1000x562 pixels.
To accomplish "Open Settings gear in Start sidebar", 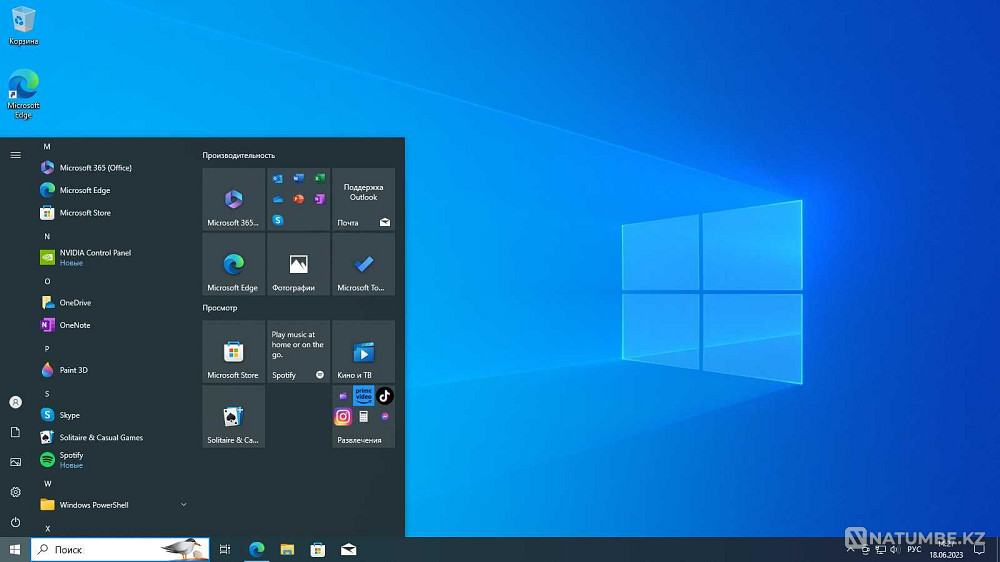I will pos(15,492).
